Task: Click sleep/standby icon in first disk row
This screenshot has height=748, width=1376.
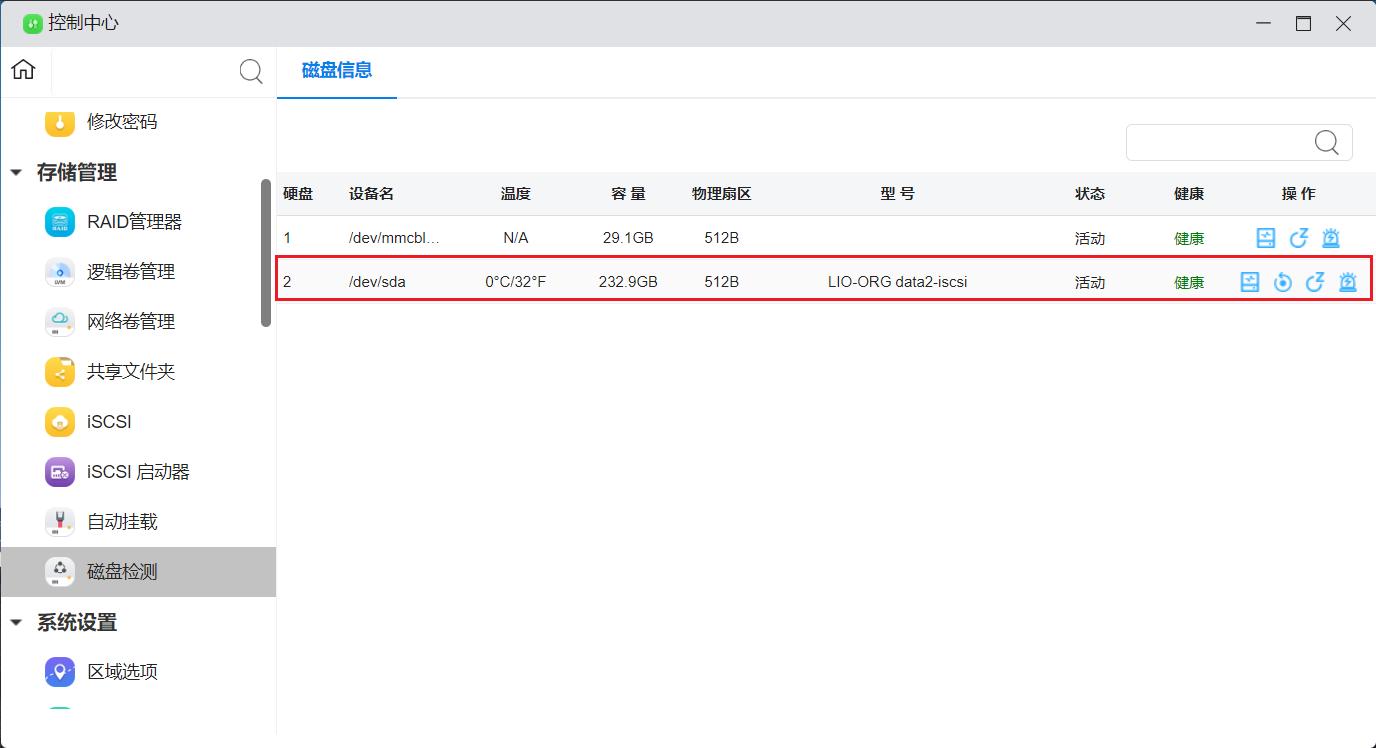Action: [x=1299, y=238]
